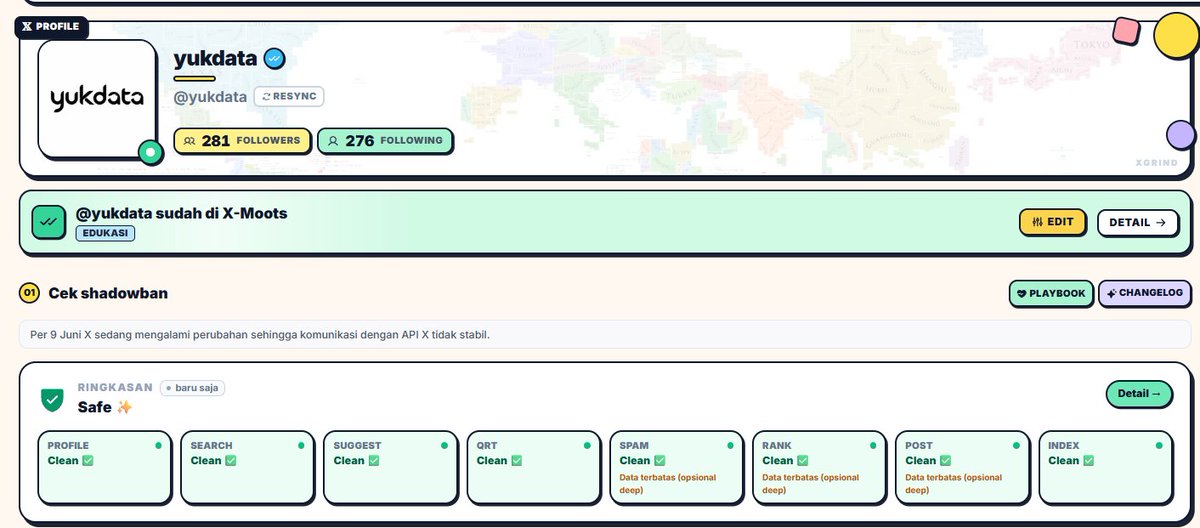
Task: Select the PROFILE Clean card
Action: 104,467
